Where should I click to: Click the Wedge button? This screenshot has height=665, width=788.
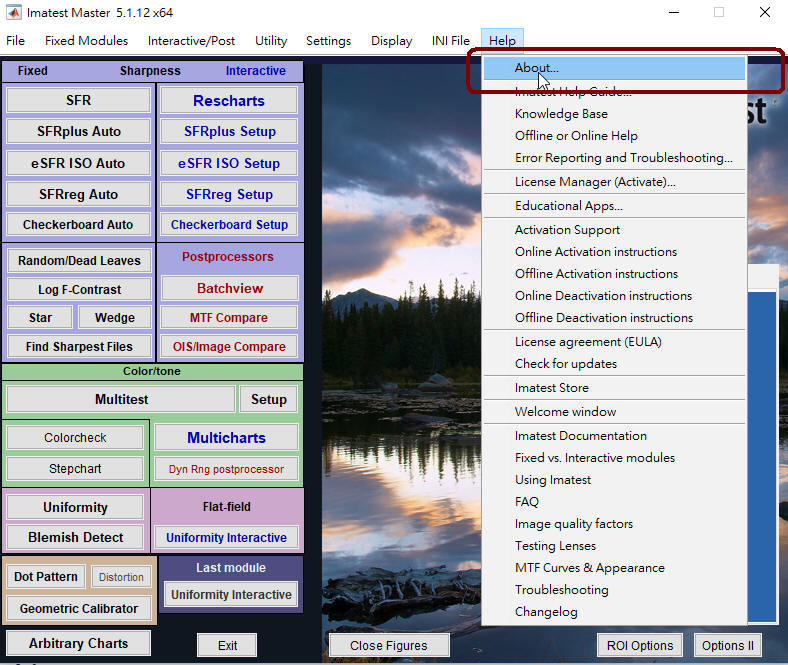point(115,317)
